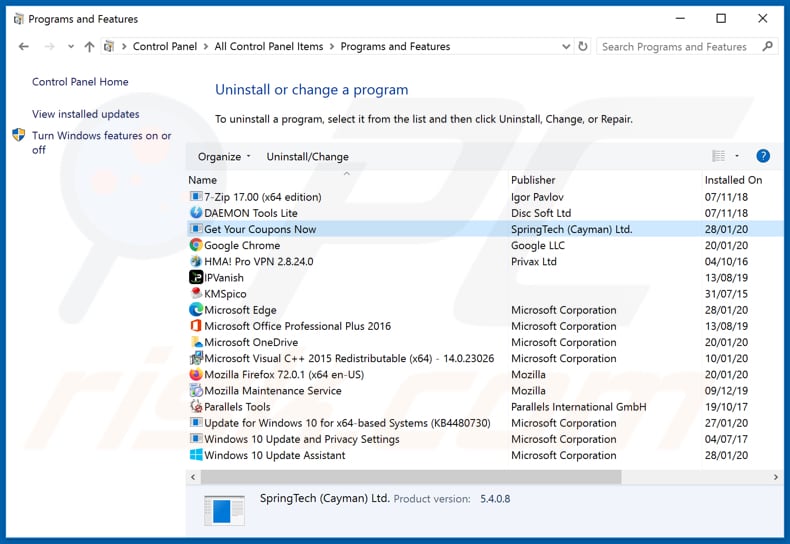Click the scroll right arrow
Viewport: 790px width, 544px height.
pyautogui.click(x=775, y=477)
